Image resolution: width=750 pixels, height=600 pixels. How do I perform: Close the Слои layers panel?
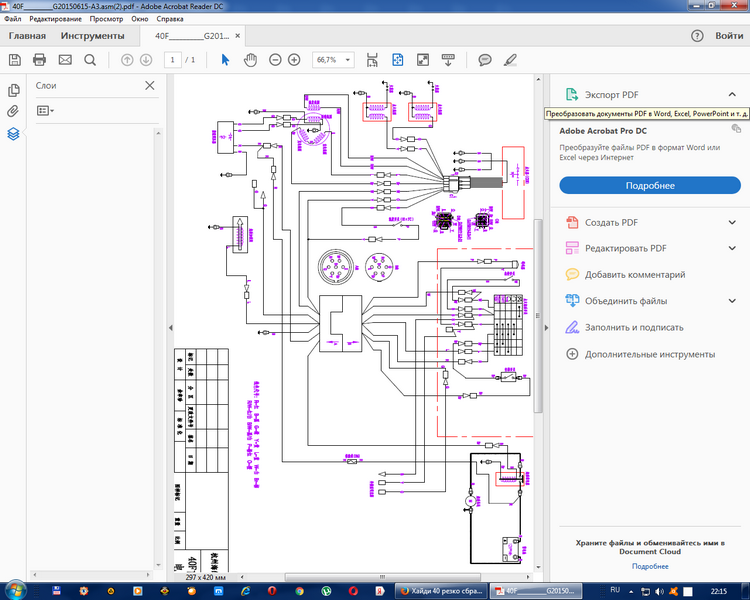click(149, 86)
